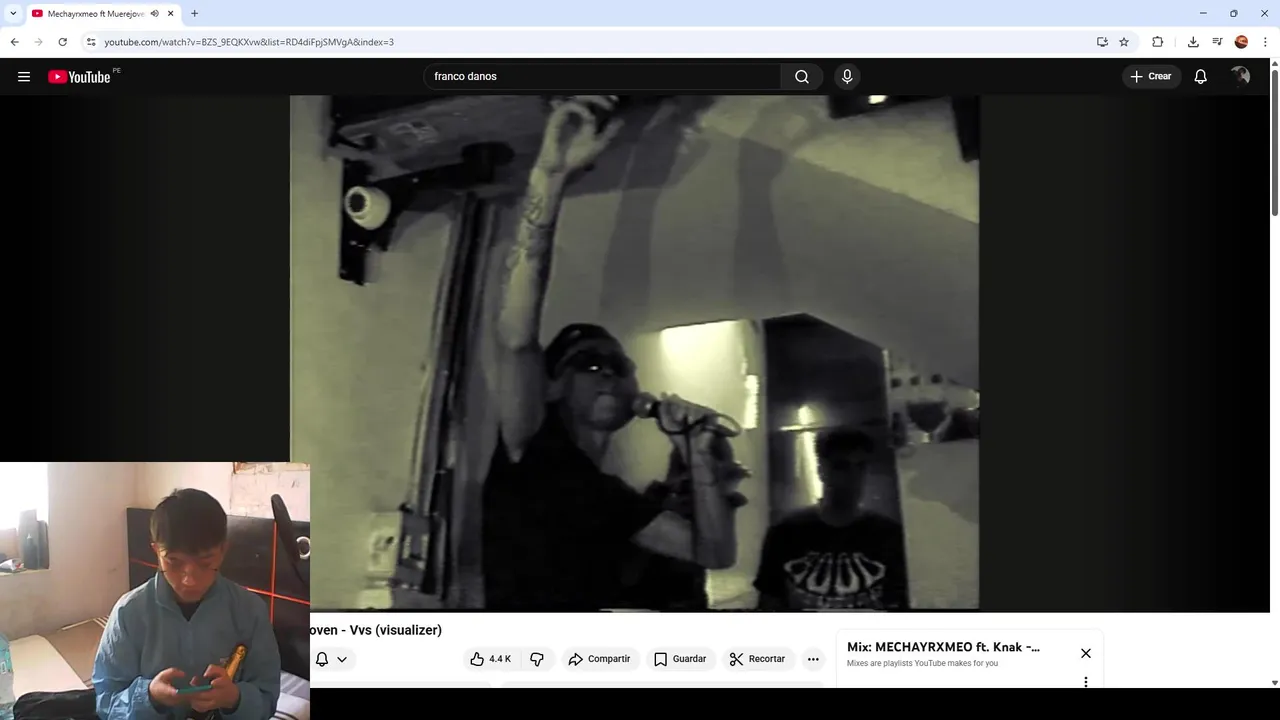Image resolution: width=1280 pixels, height=720 pixels.
Task: Click Crear to create content
Action: [x=1151, y=76]
